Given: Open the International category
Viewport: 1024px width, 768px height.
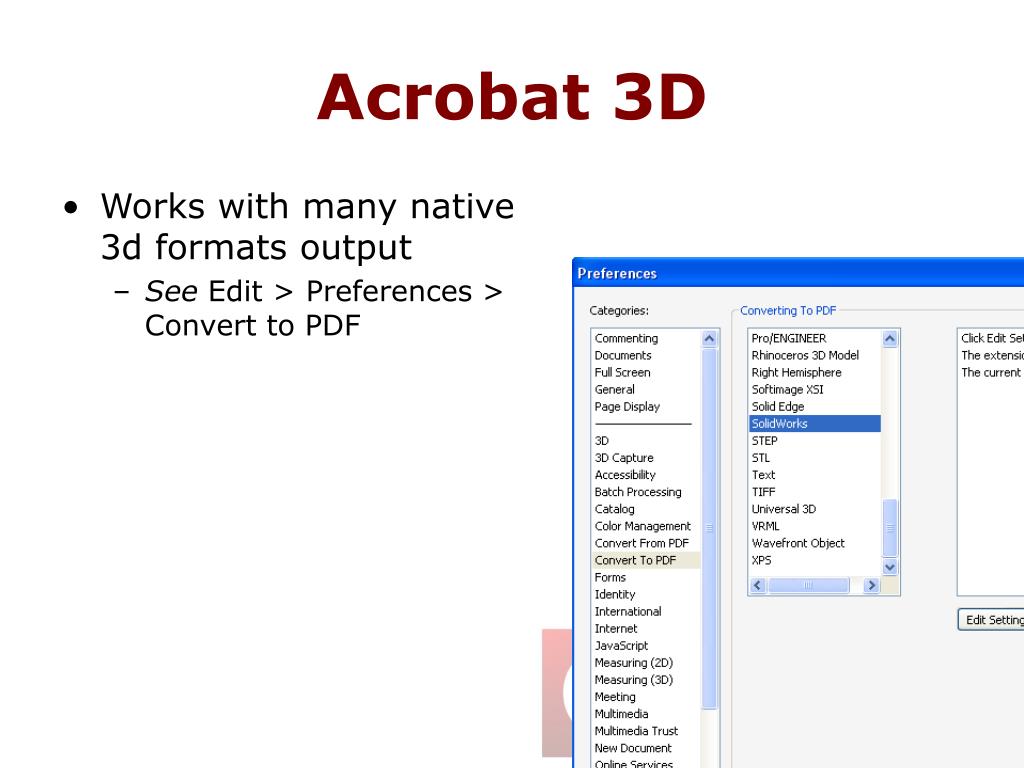Looking at the screenshot, I should [628, 611].
